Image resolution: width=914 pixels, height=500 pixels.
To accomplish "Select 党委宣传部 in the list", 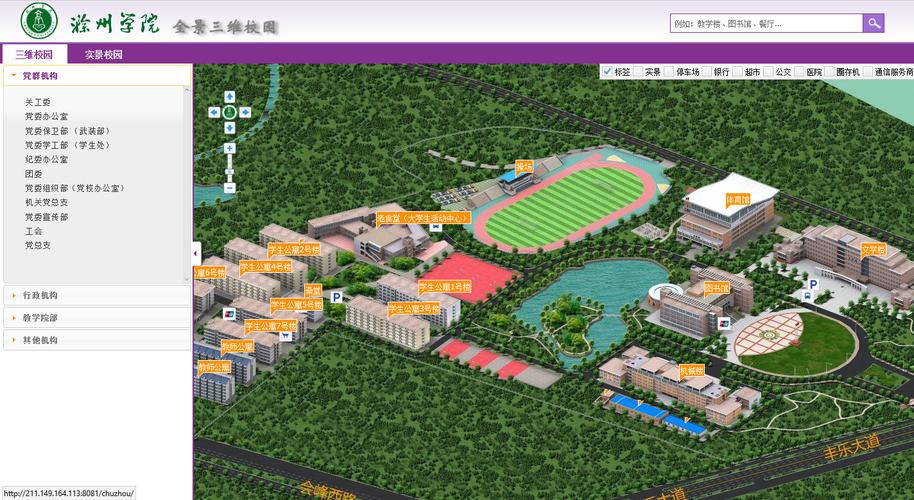I will pos(46,217).
